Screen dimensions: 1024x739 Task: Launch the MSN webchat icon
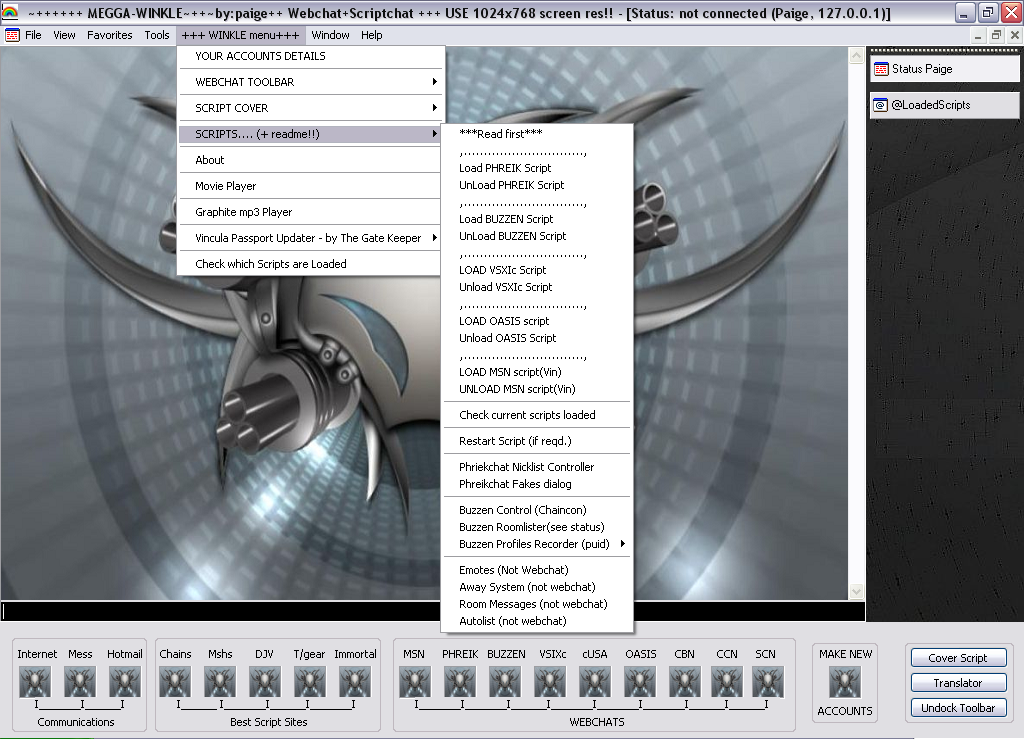click(415, 682)
